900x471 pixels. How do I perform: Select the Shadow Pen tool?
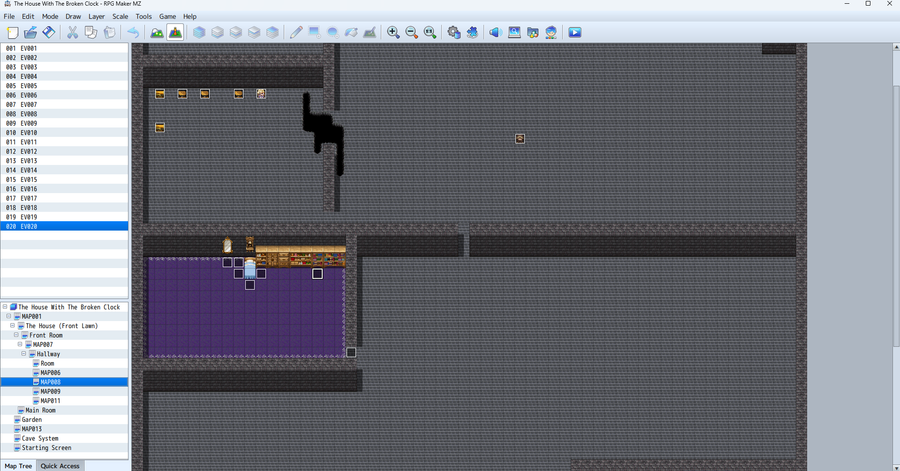pos(369,33)
